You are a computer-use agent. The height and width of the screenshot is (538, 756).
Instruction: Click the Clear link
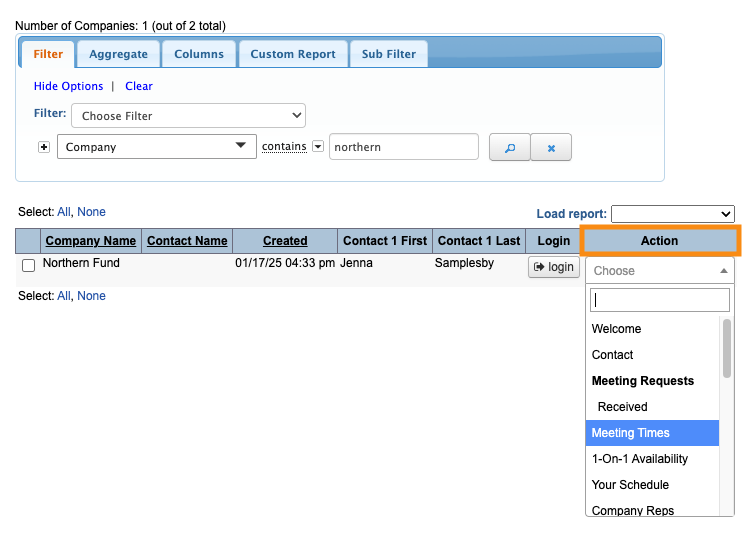139,86
